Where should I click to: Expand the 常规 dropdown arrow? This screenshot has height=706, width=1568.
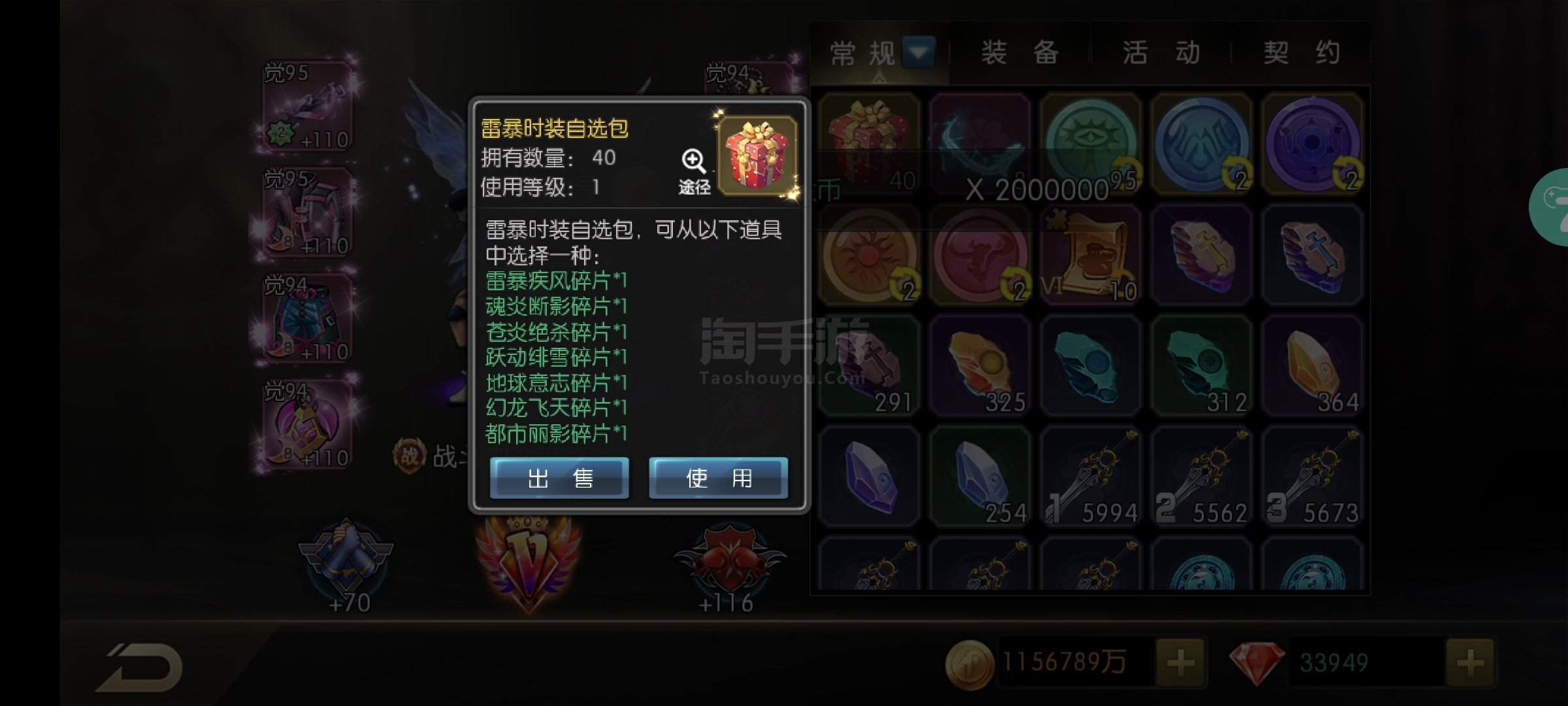click(918, 52)
